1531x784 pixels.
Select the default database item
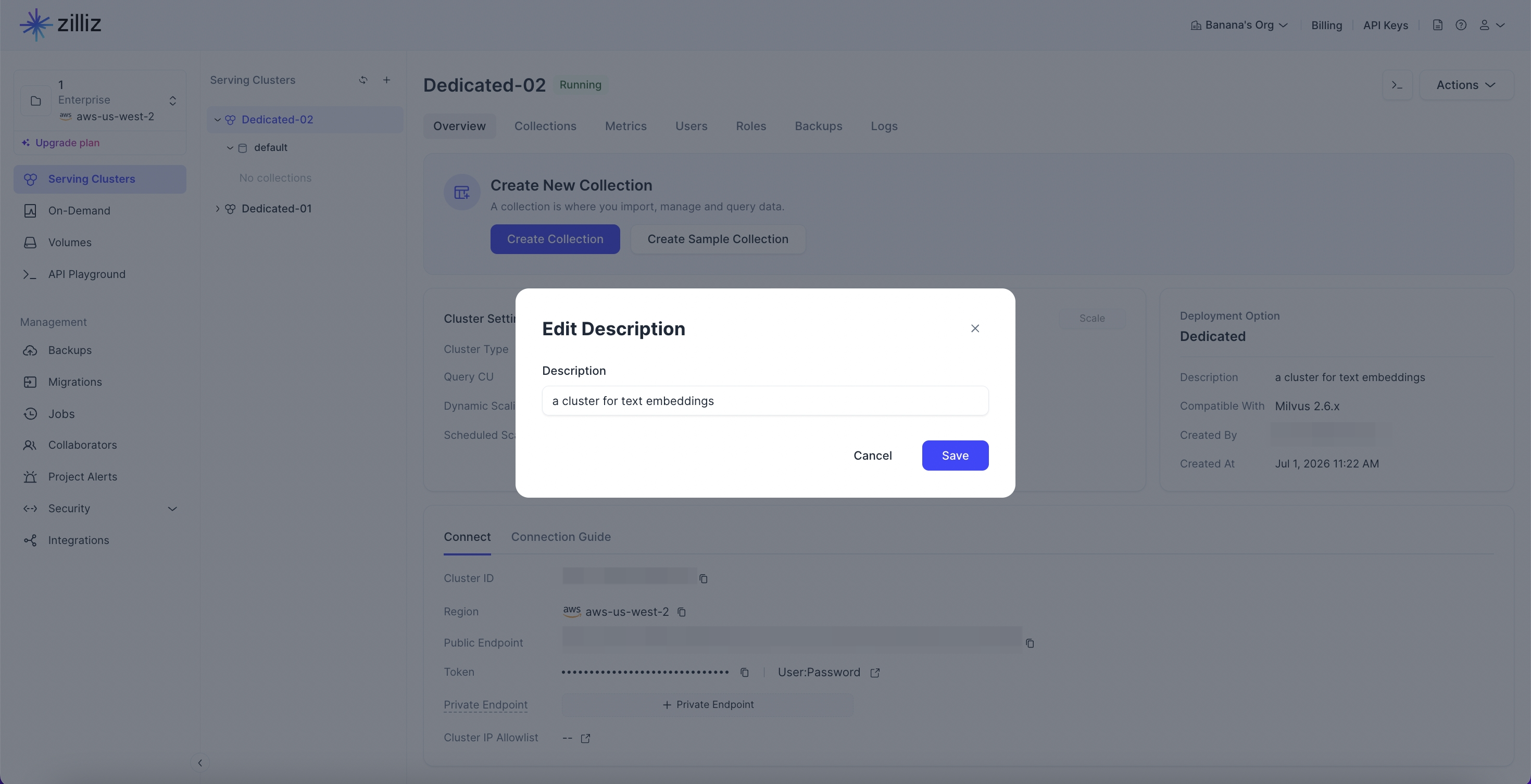(x=270, y=148)
